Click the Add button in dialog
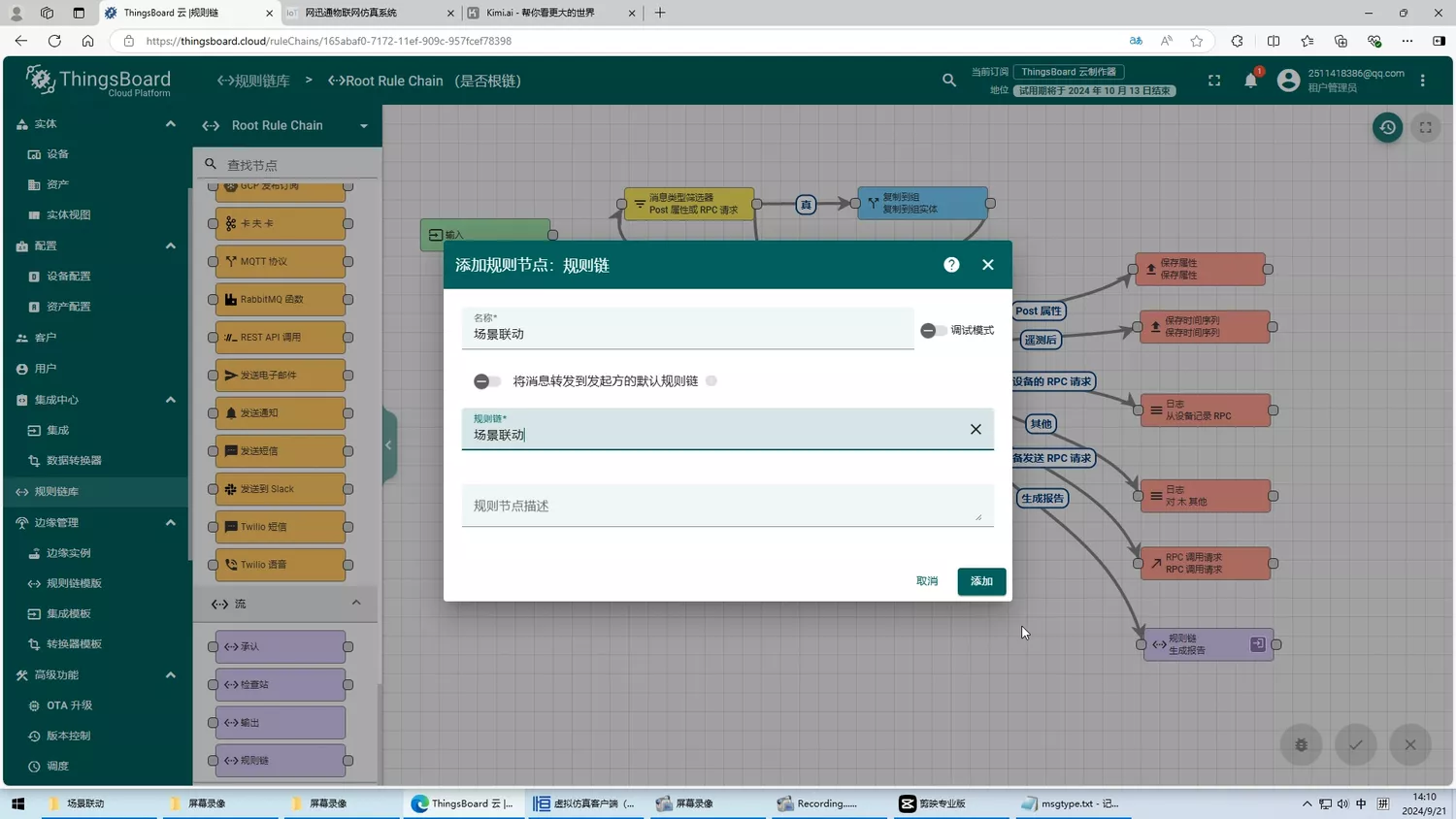The width and height of the screenshot is (1456, 819). 981,581
